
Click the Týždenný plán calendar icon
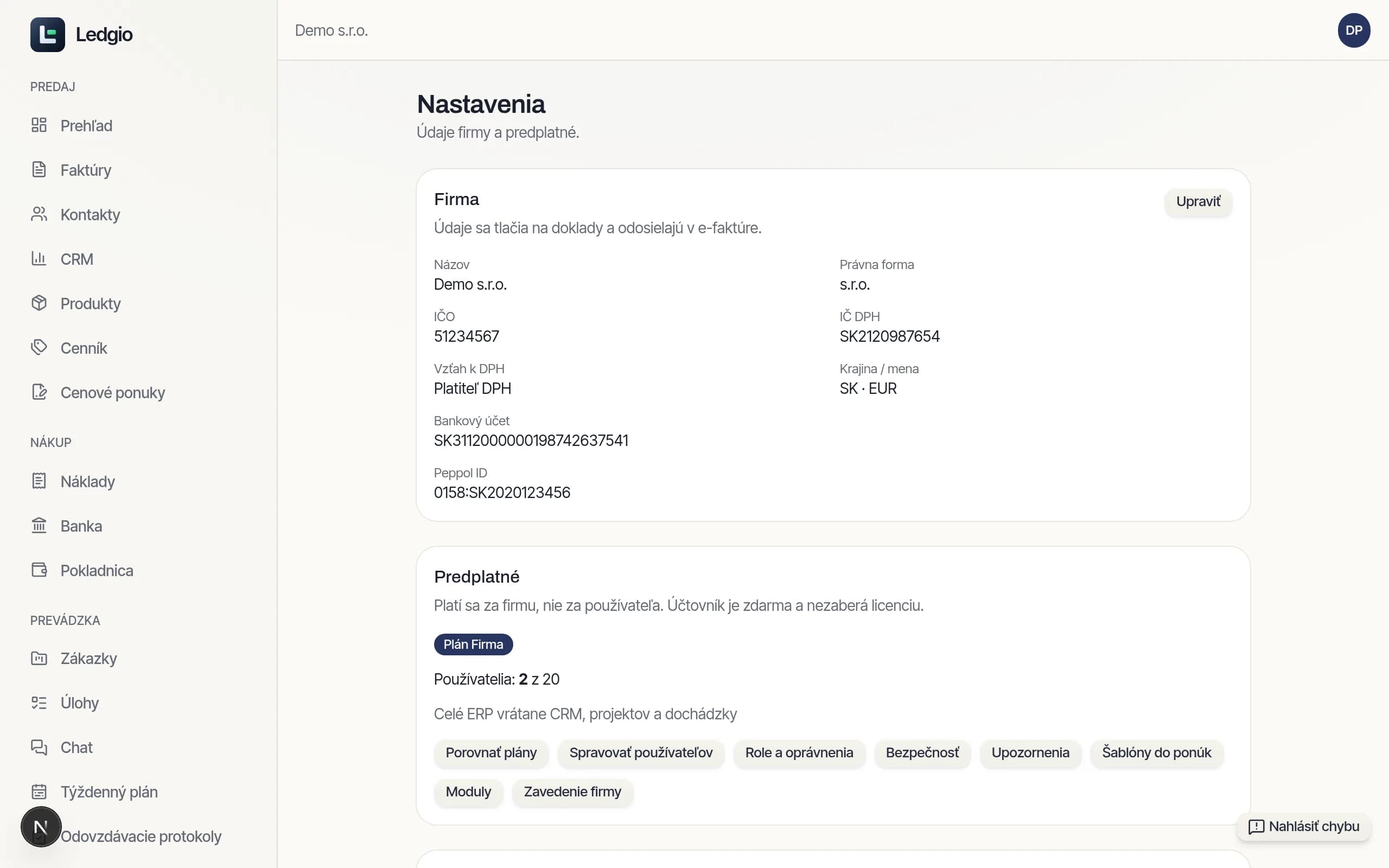pos(39,792)
